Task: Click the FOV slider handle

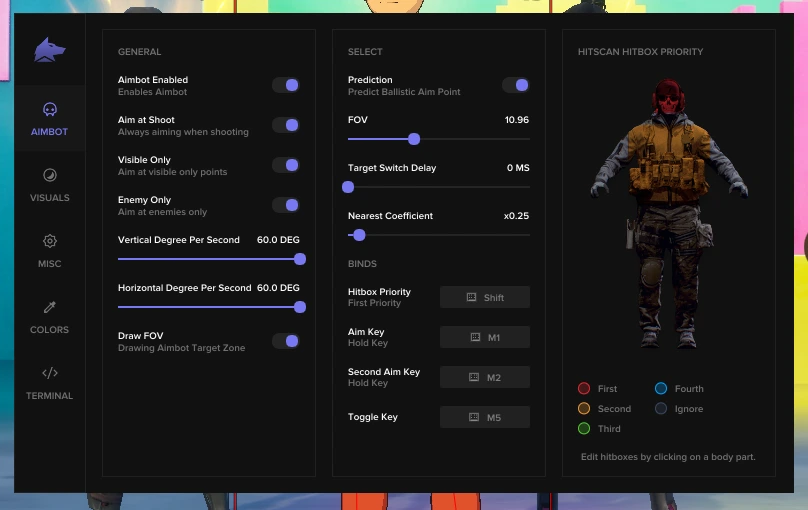Action: (x=414, y=139)
